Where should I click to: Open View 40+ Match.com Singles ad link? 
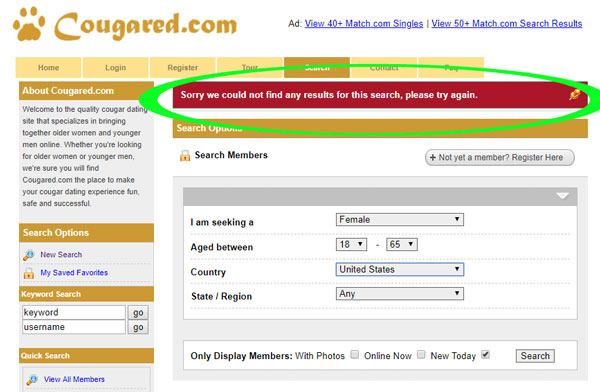[364, 24]
